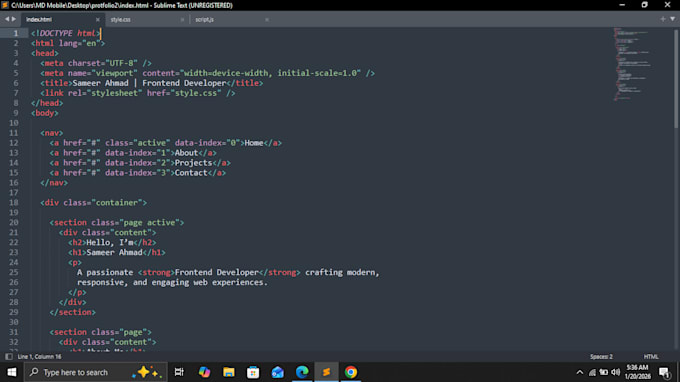Close the script.js tab
This screenshot has height=382, width=680.
click(x=267, y=20)
